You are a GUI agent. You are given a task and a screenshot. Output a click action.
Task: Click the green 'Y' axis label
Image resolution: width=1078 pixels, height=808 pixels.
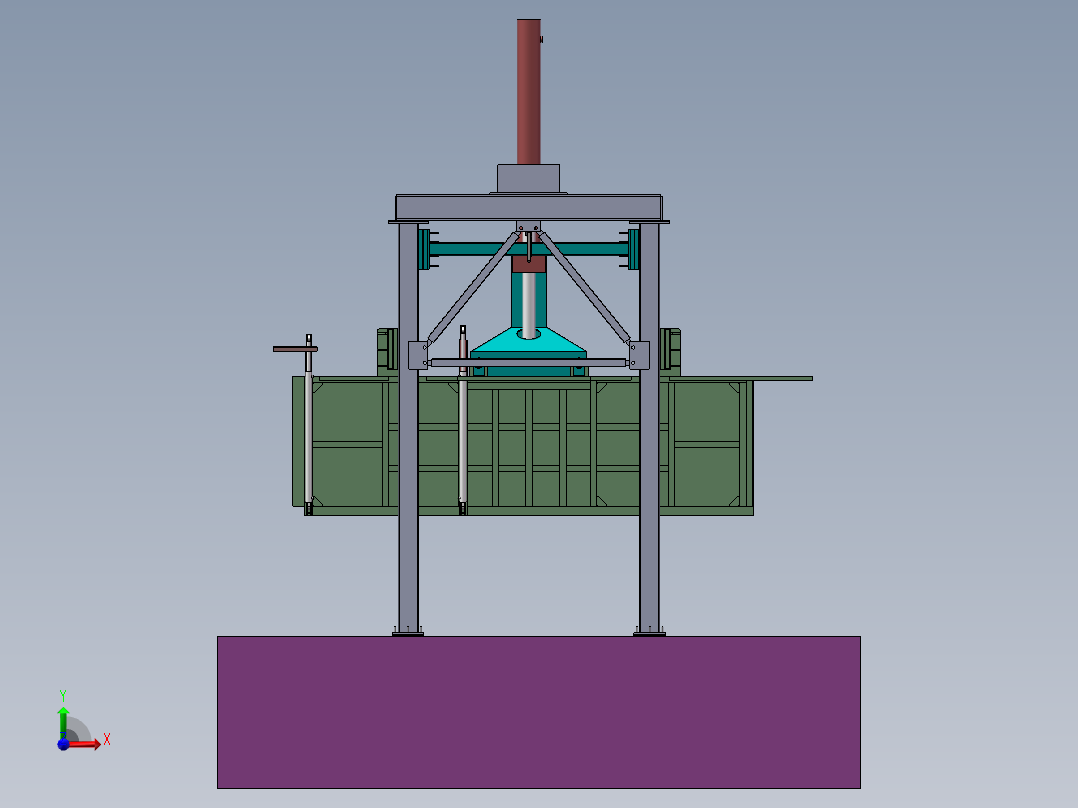pos(63,696)
